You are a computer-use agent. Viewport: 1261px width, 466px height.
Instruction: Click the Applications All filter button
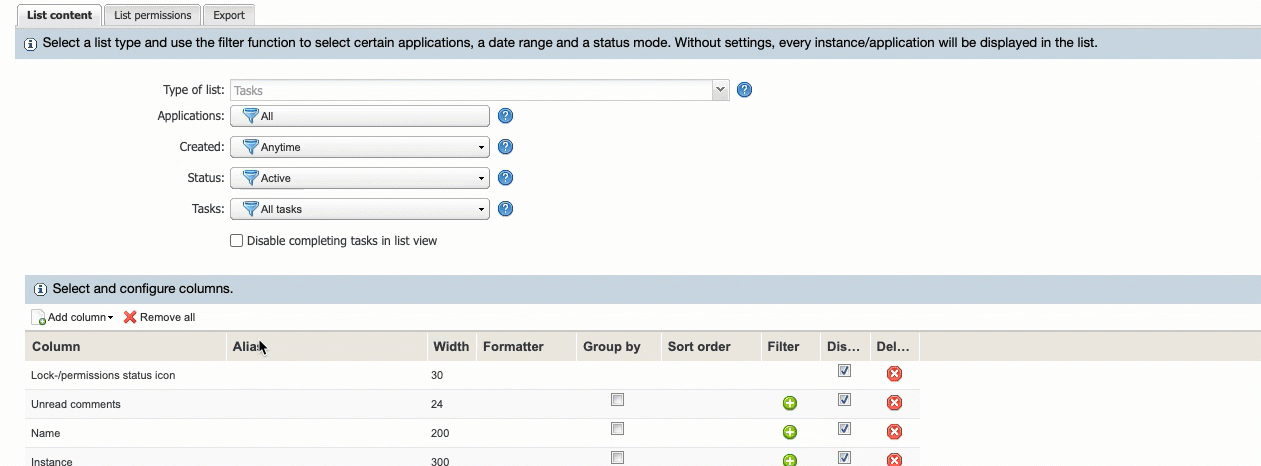click(x=360, y=116)
